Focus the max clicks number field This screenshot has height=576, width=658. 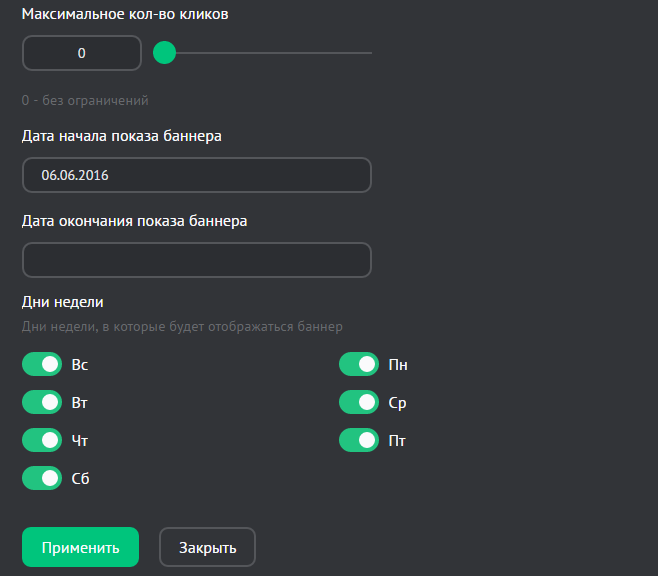click(82, 53)
